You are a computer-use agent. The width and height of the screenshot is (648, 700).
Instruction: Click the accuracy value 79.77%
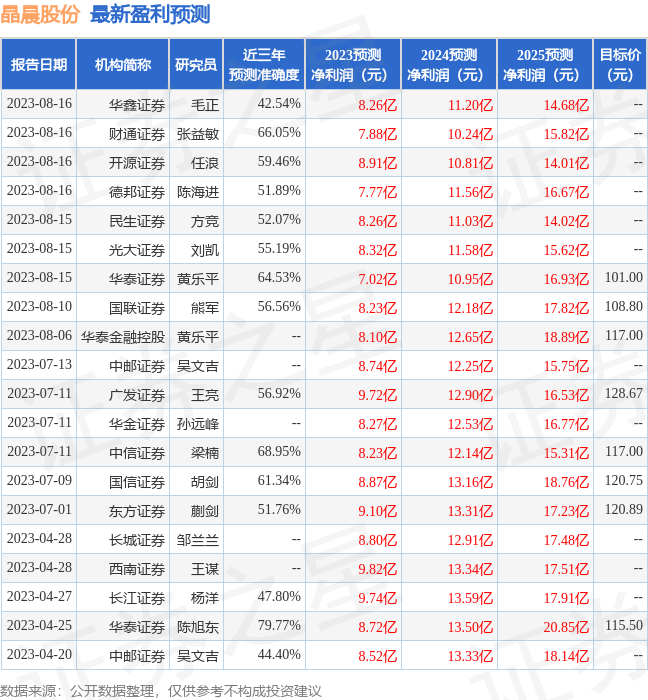[279, 625]
